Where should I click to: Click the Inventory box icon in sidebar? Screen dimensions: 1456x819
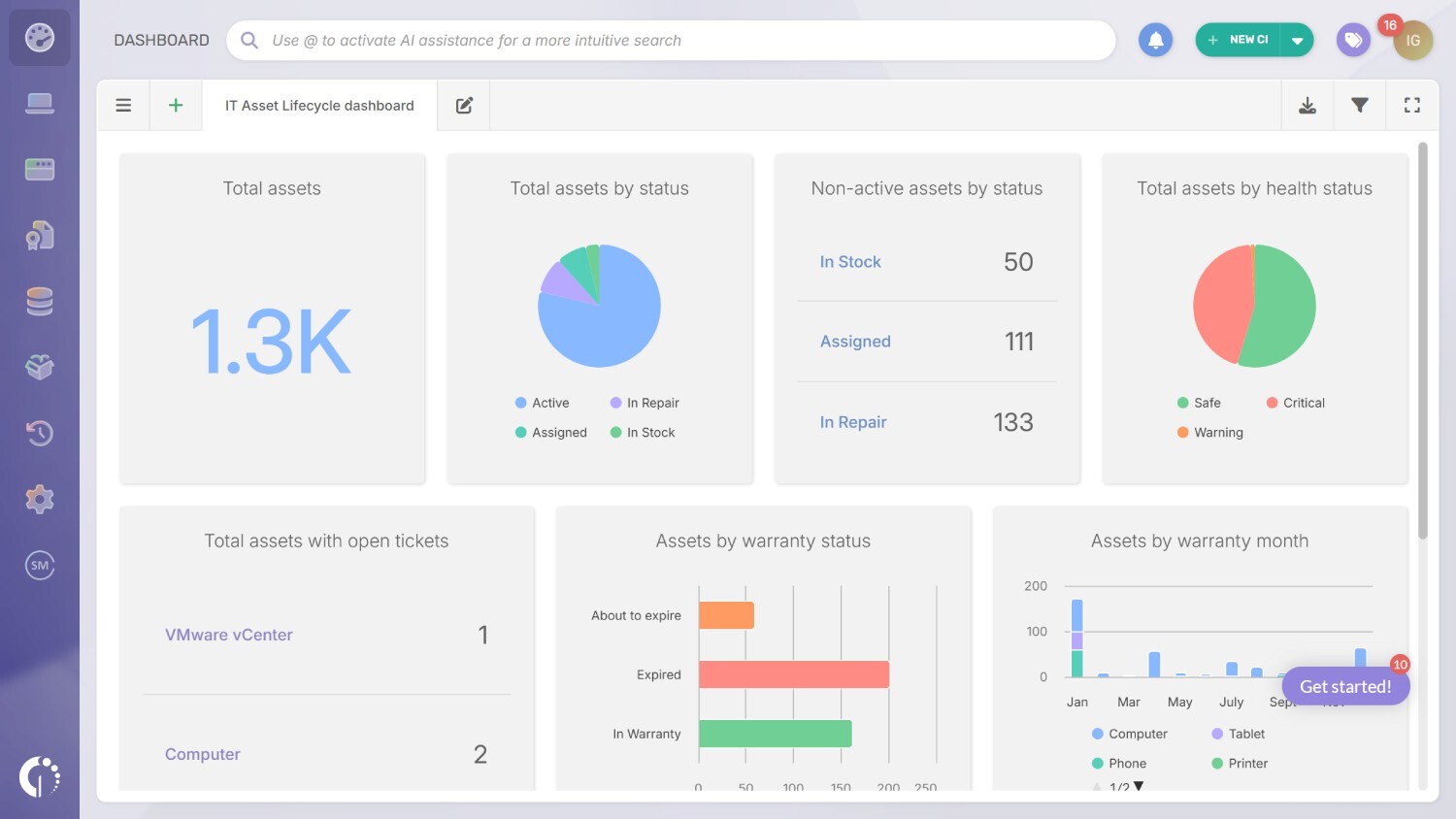(x=40, y=366)
